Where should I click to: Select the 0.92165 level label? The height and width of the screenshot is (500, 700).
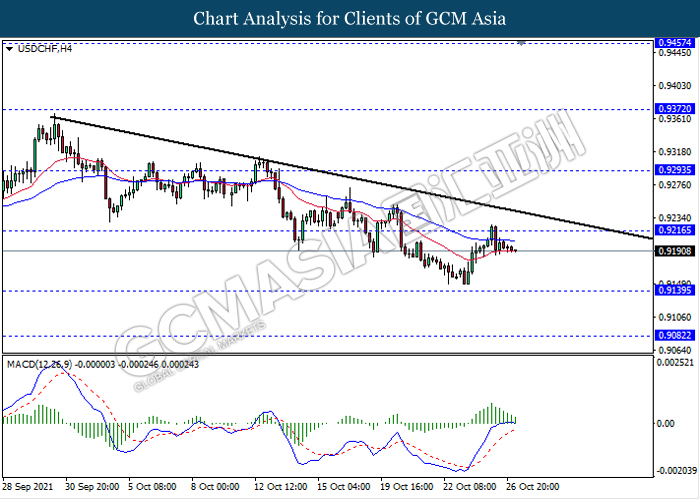click(675, 230)
